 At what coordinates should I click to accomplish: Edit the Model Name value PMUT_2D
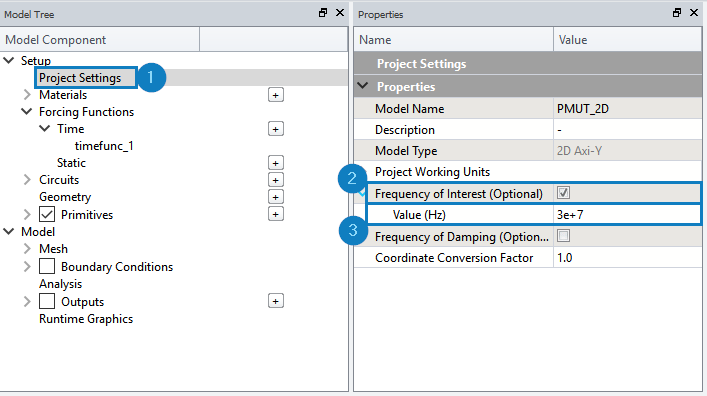(x=627, y=109)
